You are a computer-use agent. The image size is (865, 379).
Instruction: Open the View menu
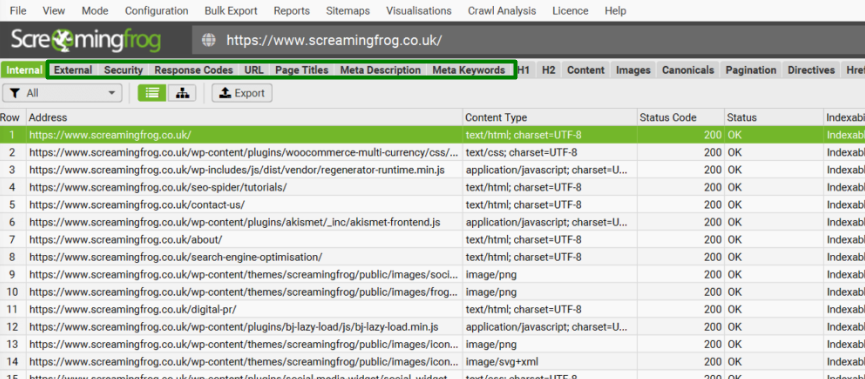[x=54, y=10]
